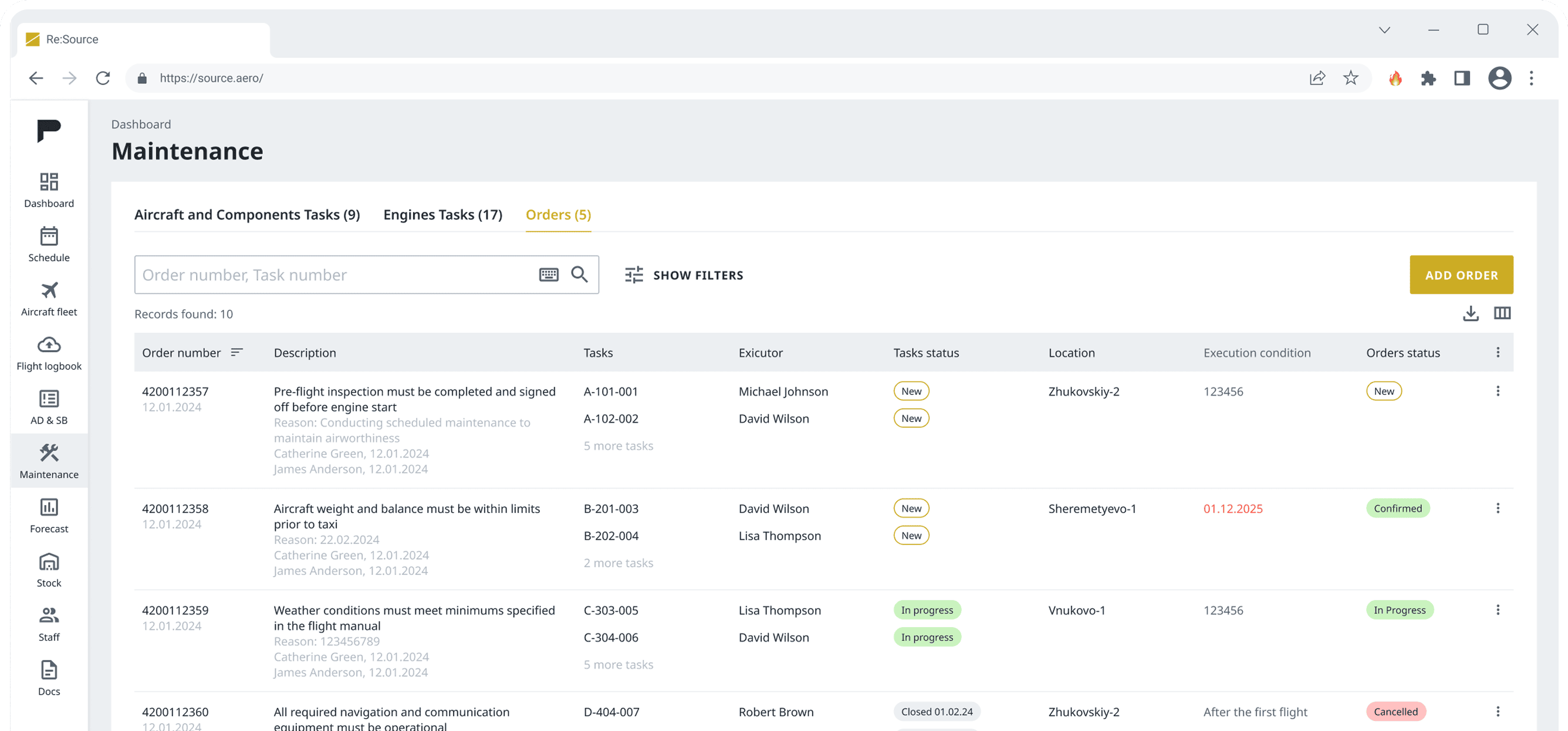The image size is (1568, 731).
Task: Open the browser side panel
Action: (x=1462, y=78)
